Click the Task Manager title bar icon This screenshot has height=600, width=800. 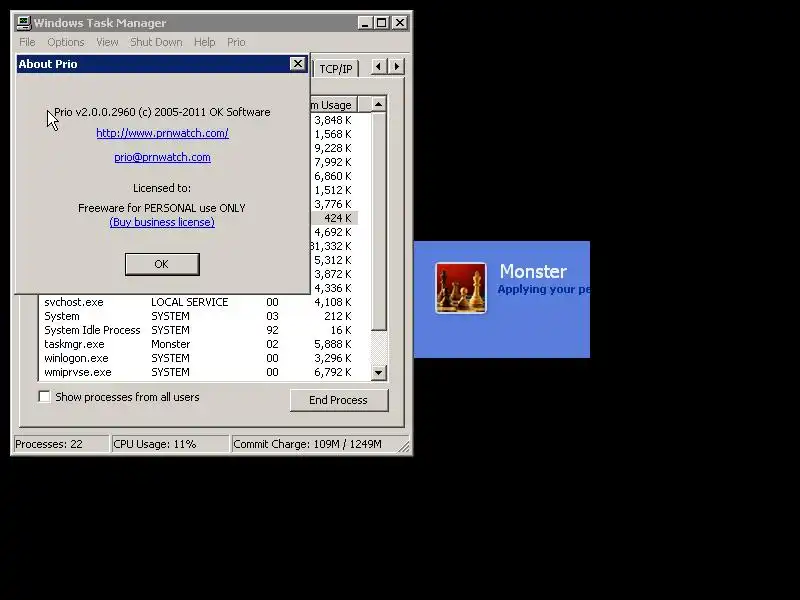23,23
